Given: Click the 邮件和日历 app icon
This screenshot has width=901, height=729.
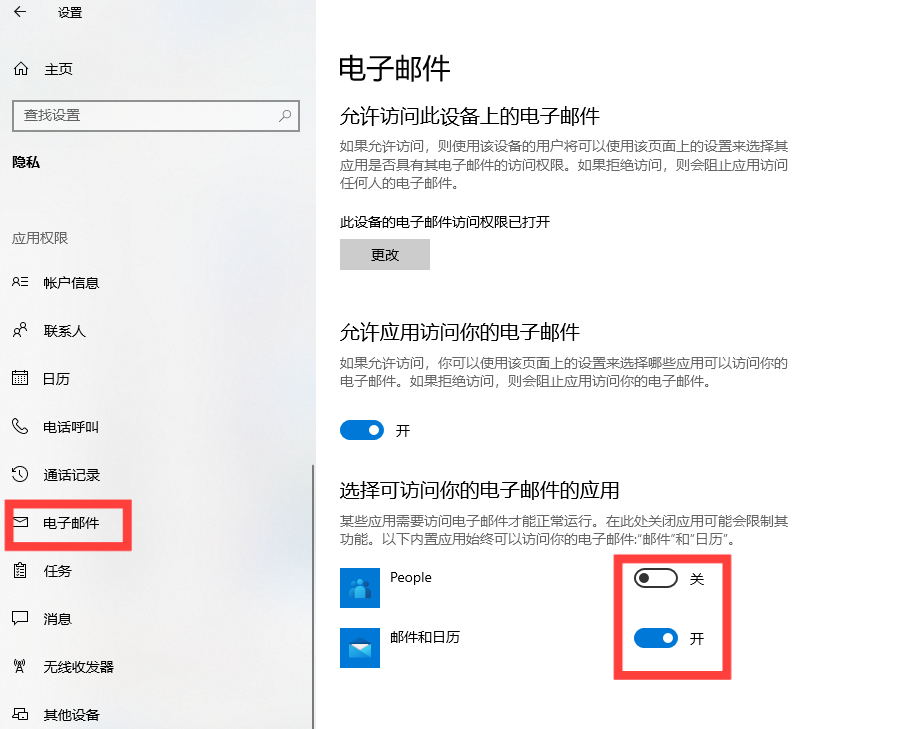Looking at the screenshot, I should tap(360, 647).
